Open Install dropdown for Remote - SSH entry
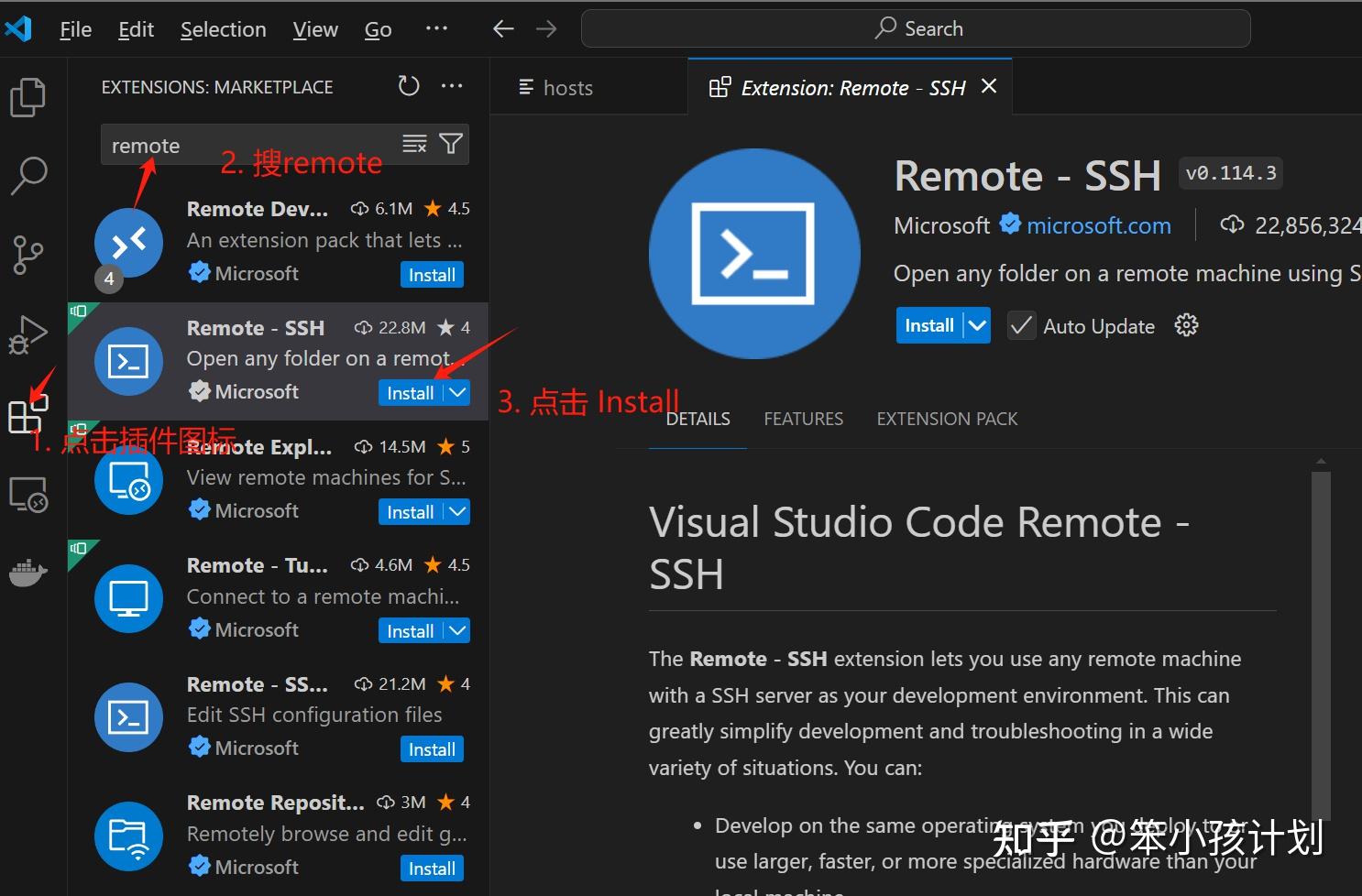The width and height of the screenshot is (1362, 896). tap(457, 392)
